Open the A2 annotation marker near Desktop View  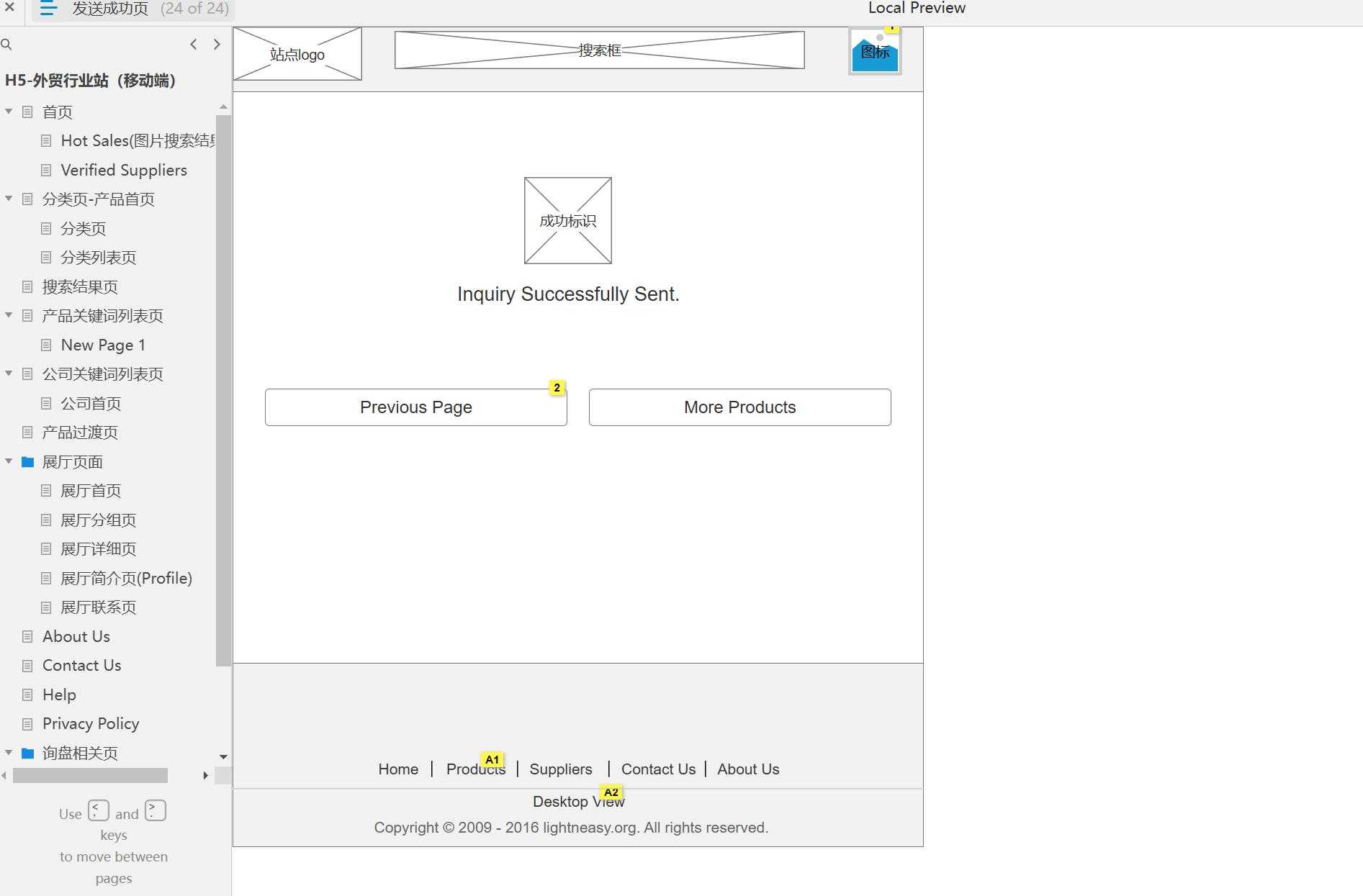611,792
